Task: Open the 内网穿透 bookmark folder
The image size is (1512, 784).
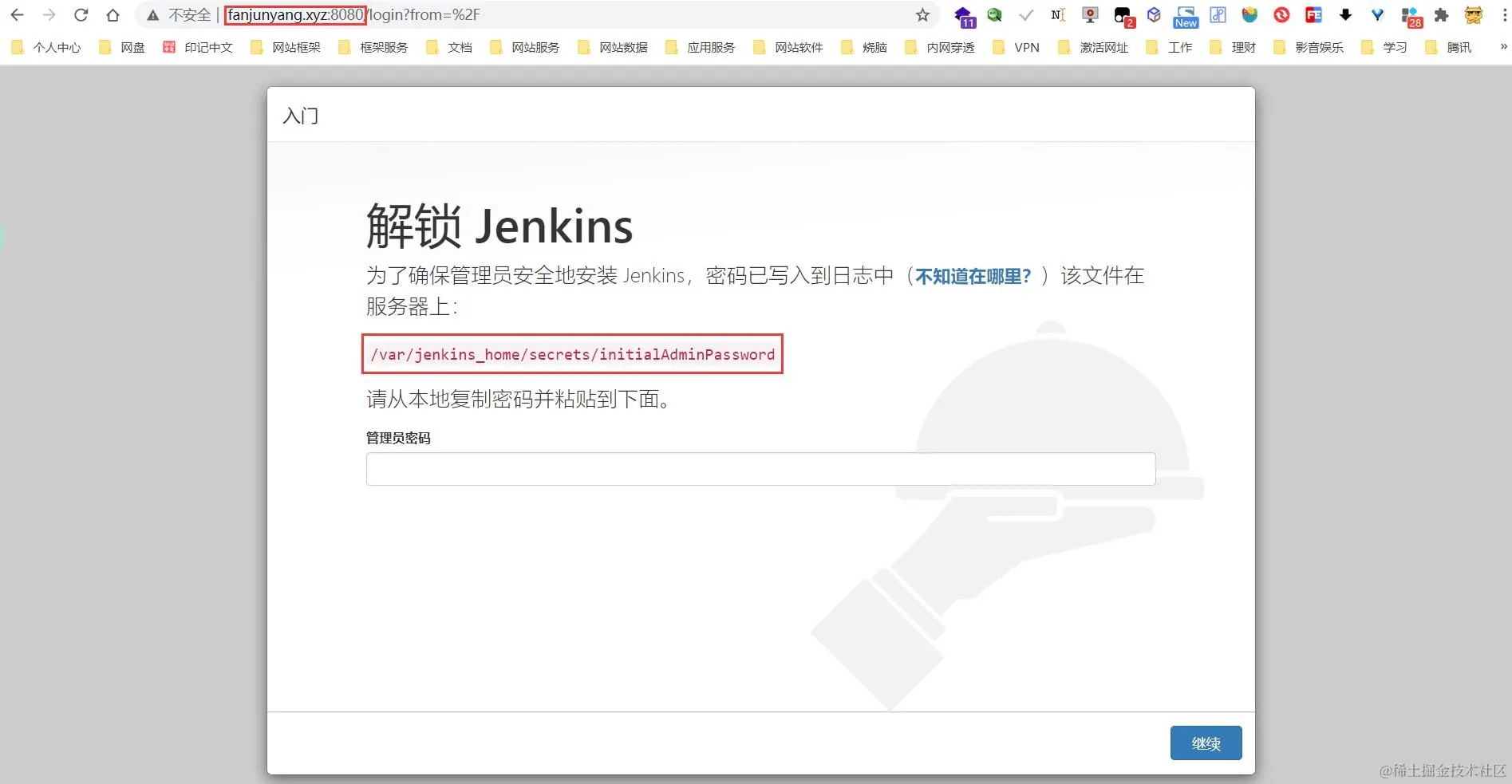Action: pyautogui.click(x=940, y=48)
